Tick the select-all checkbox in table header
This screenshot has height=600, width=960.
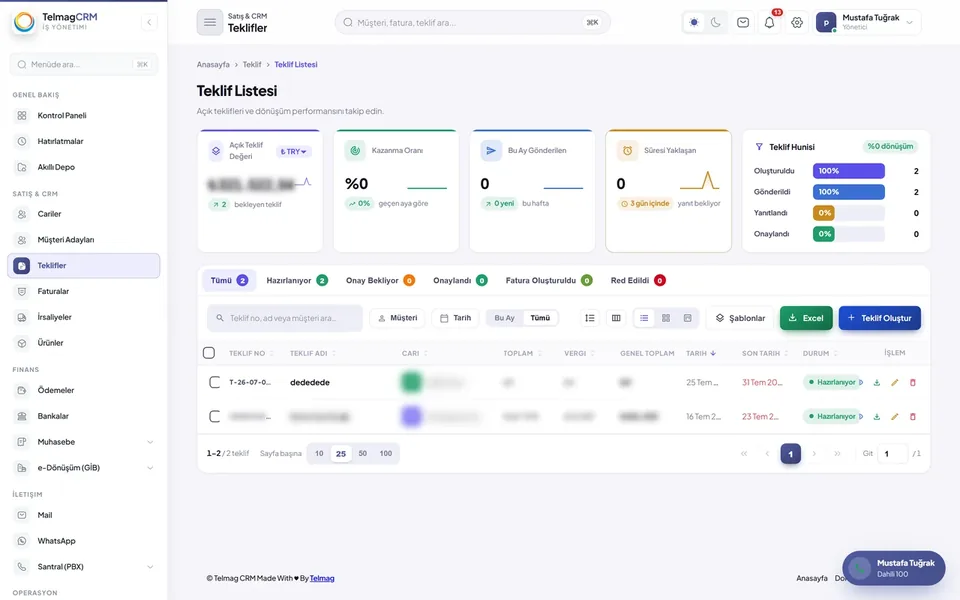(209, 353)
